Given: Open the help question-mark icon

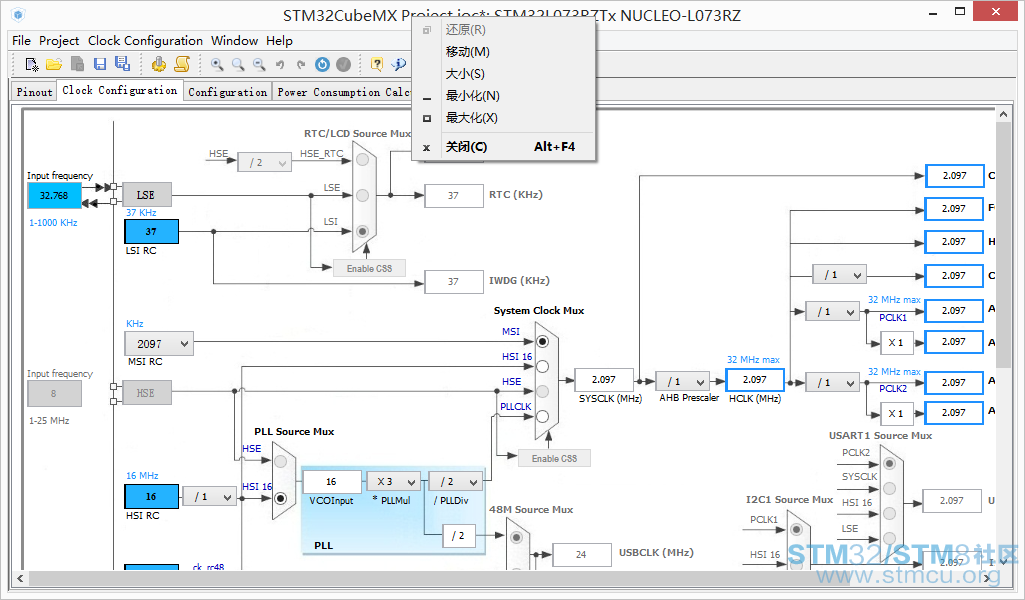Looking at the screenshot, I should pyautogui.click(x=377, y=64).
